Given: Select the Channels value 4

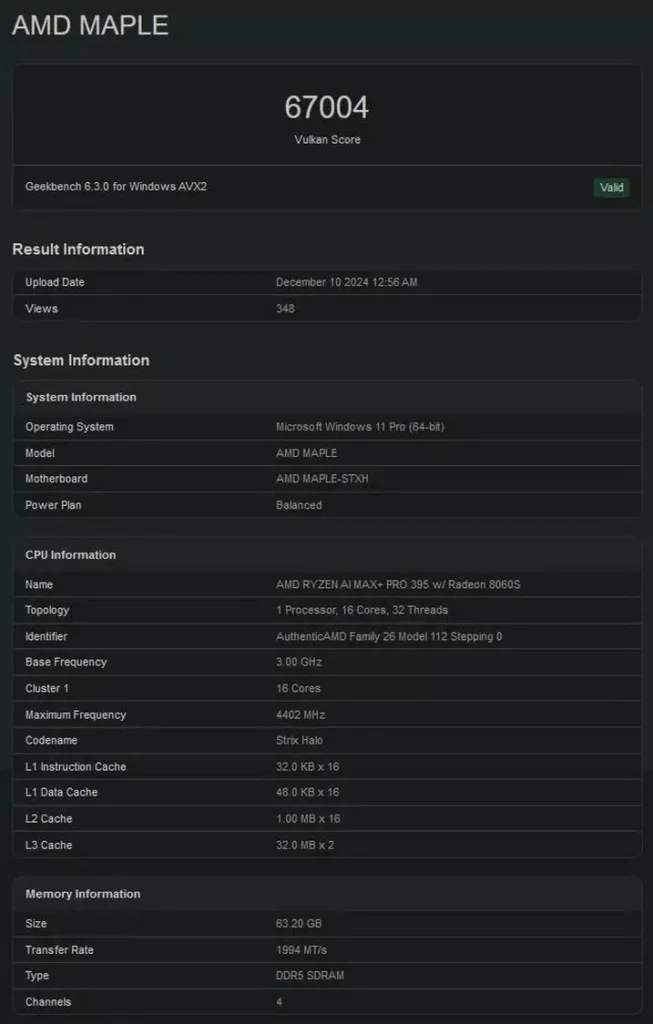Looking at the screenshot, I should (x=279, y=1002).
